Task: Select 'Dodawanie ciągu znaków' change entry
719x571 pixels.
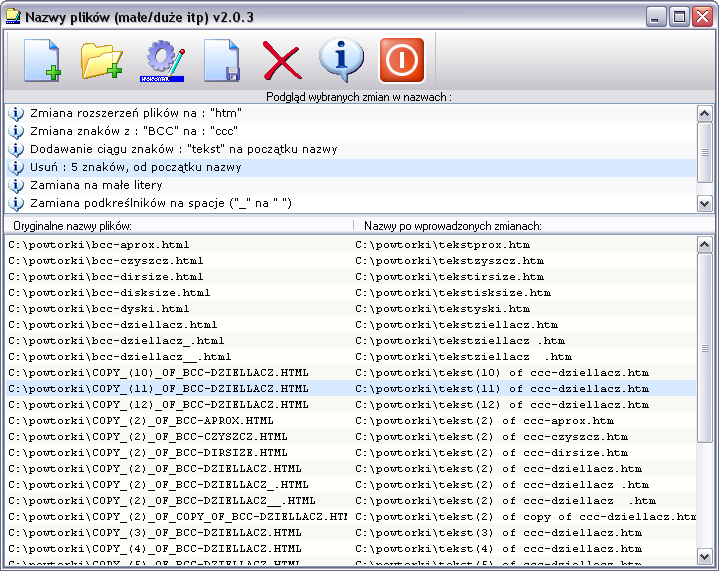Action: (183, 149)
